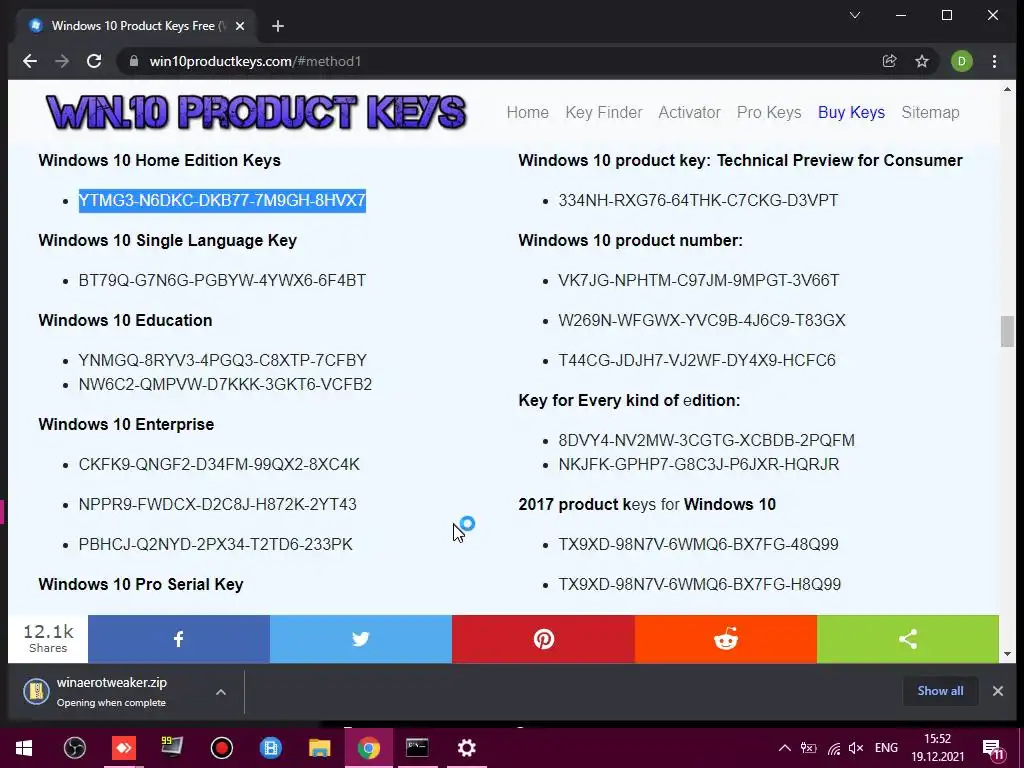Click key BT79Q-G7N6G-PGBYW-4YWX6-6F4BT
1024x768 pixels.
222,280
